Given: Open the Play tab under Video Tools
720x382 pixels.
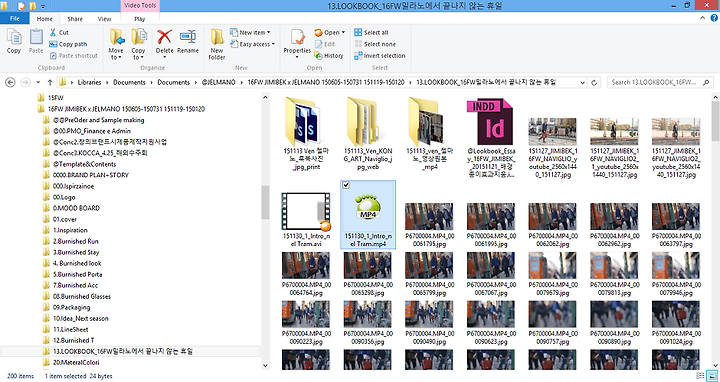Looking at the screenshot, I should 140,19.
